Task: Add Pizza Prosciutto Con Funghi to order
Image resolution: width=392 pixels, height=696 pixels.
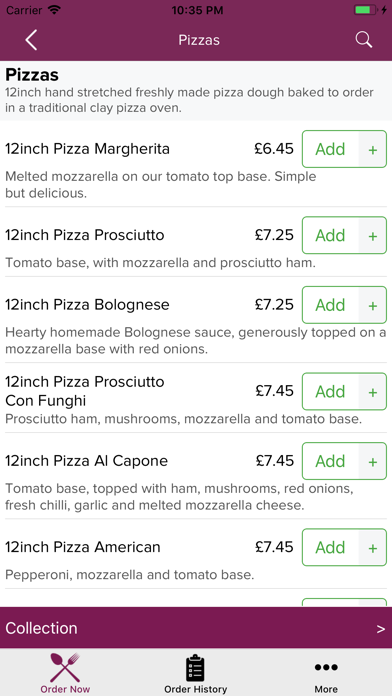Action: coord(330,391)
